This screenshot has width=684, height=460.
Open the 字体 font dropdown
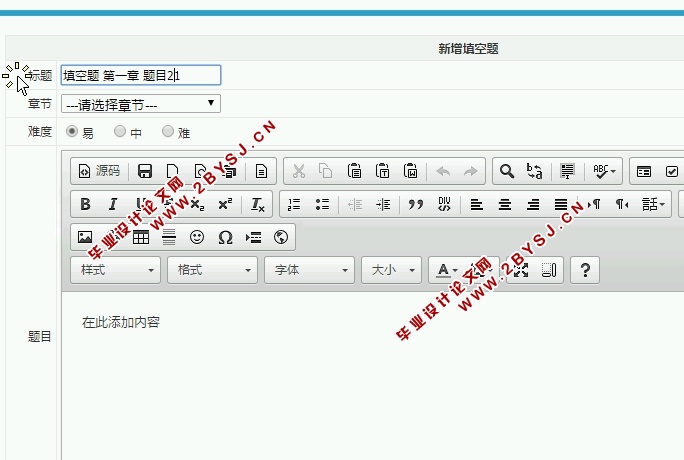click(309, 270)
